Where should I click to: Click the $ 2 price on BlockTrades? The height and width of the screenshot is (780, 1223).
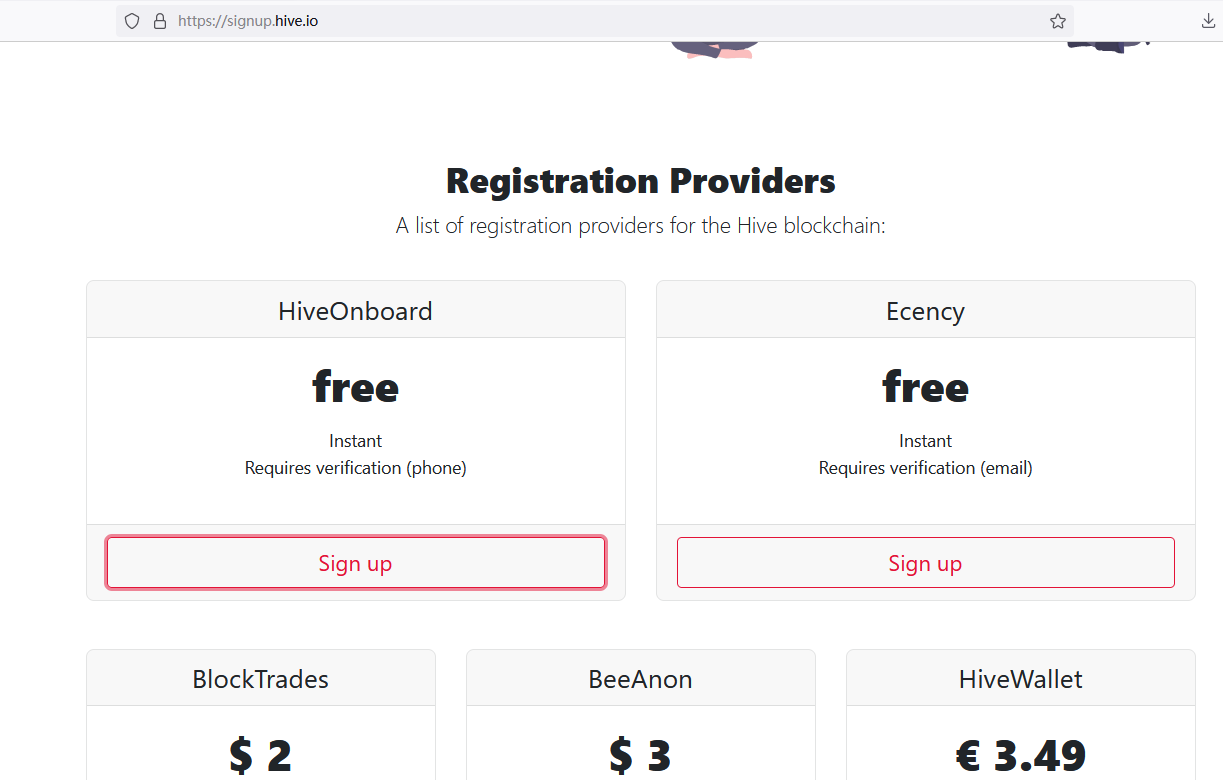260,755
